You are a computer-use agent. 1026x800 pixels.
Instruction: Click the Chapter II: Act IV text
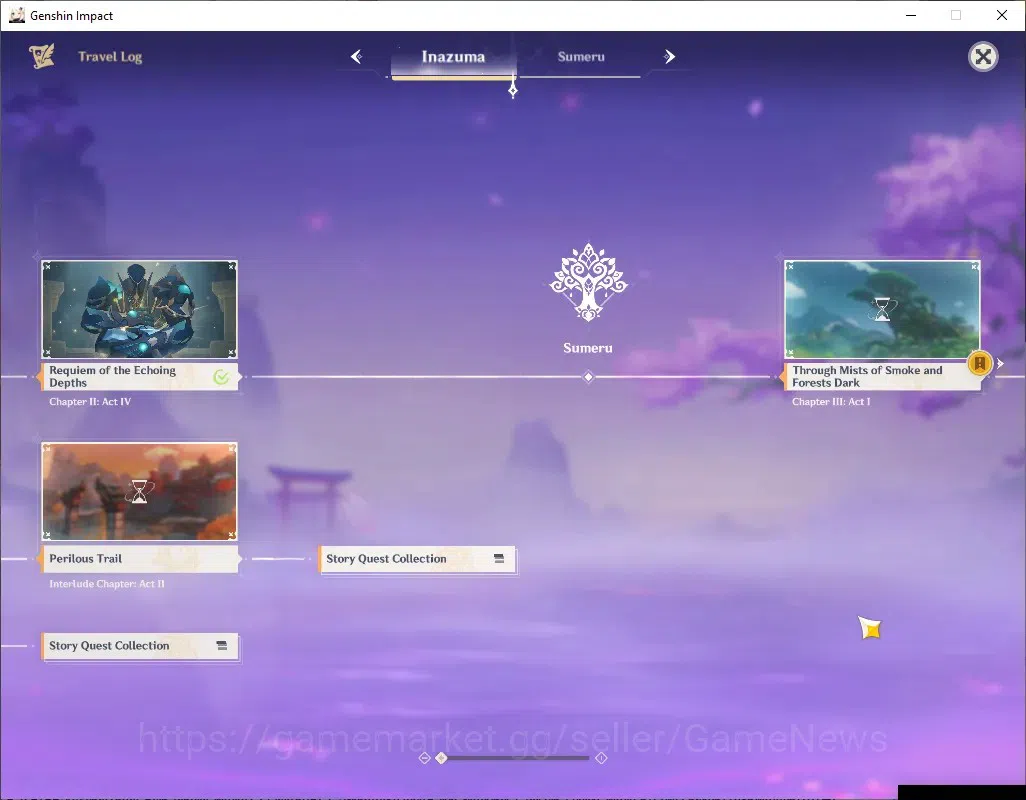(x=90, y=402)
